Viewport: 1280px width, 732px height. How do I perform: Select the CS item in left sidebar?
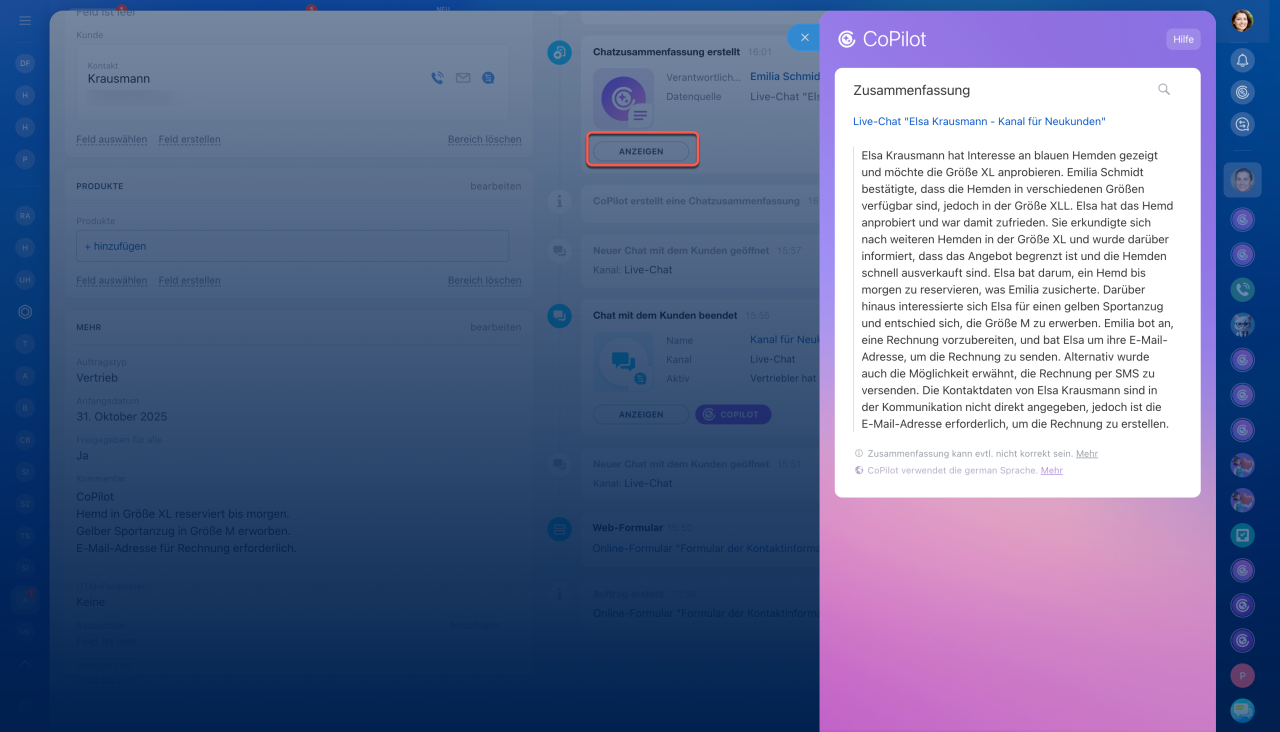pos(25,439)
